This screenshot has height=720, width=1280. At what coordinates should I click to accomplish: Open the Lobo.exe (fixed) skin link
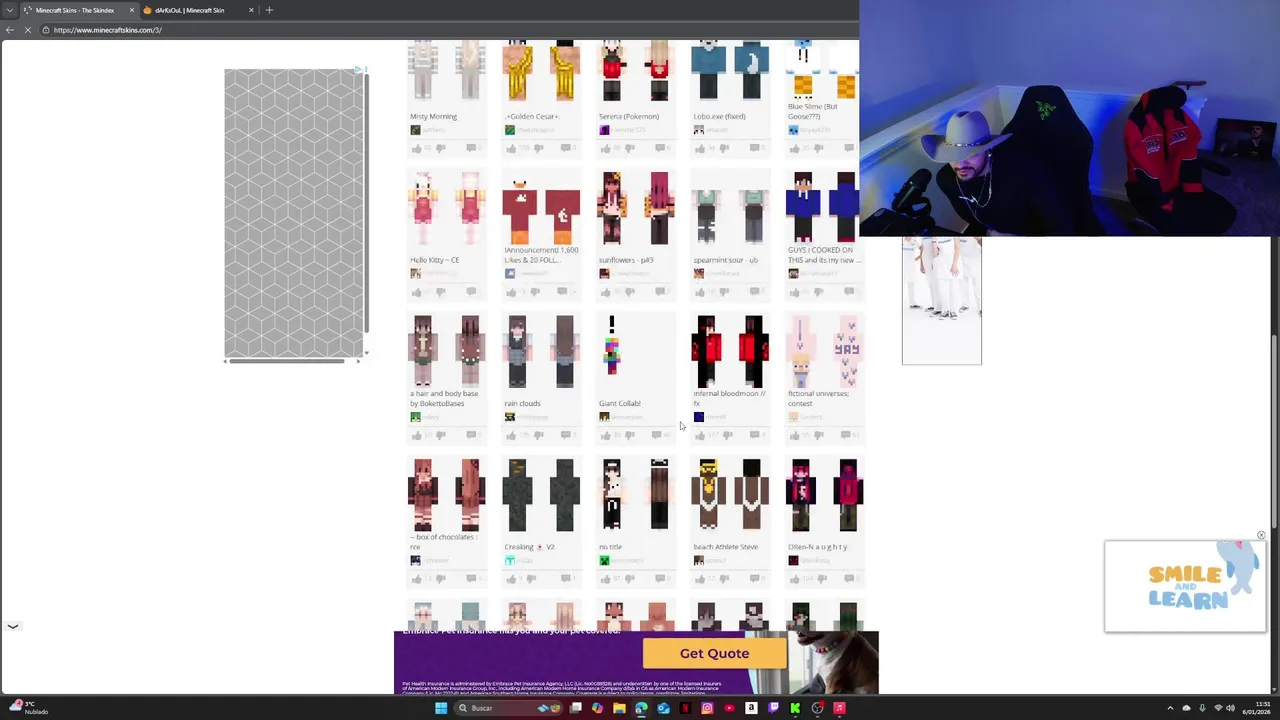pos(719,116)
